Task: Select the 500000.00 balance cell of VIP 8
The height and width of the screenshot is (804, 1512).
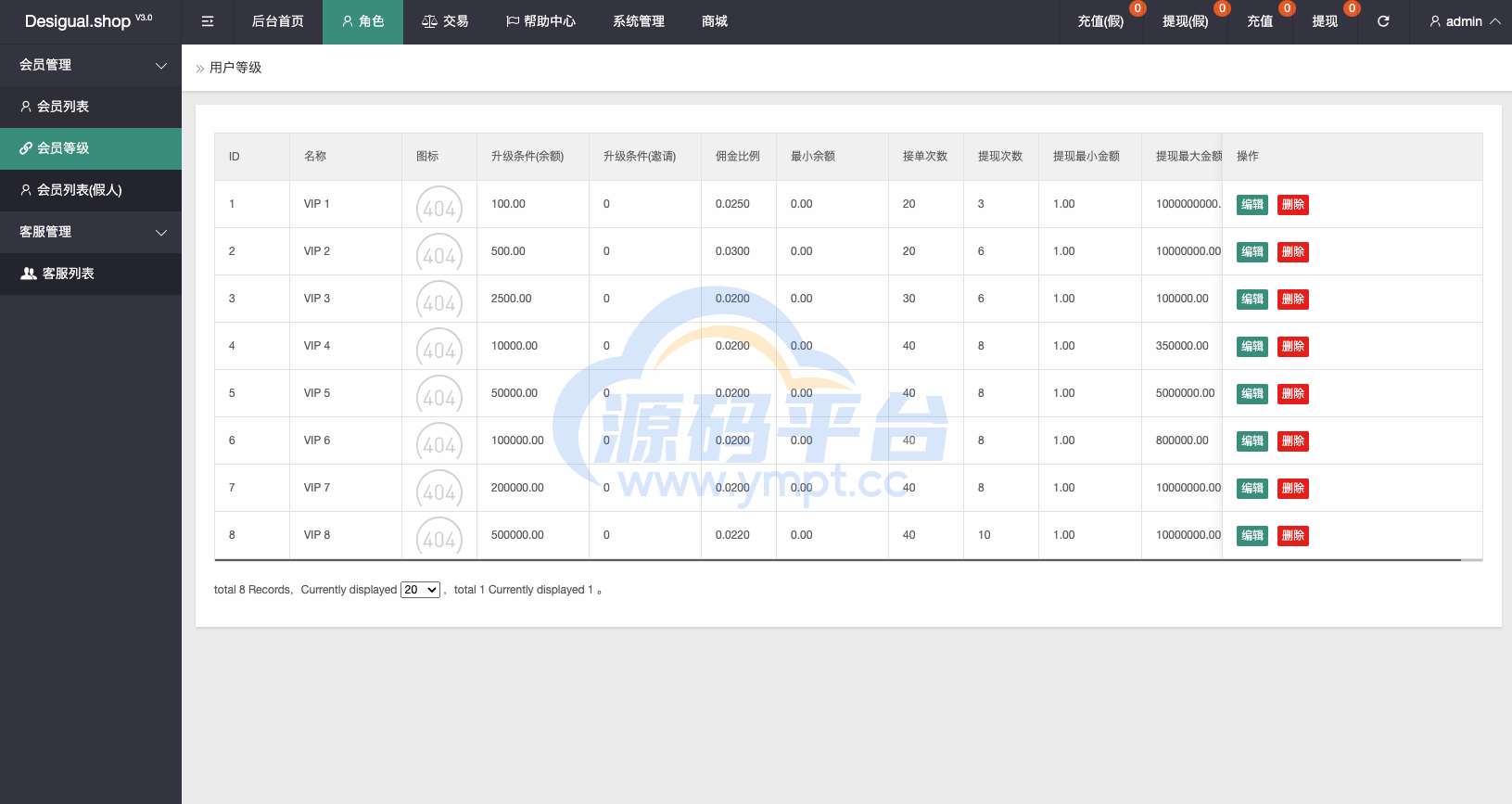Action: [533, 535]
